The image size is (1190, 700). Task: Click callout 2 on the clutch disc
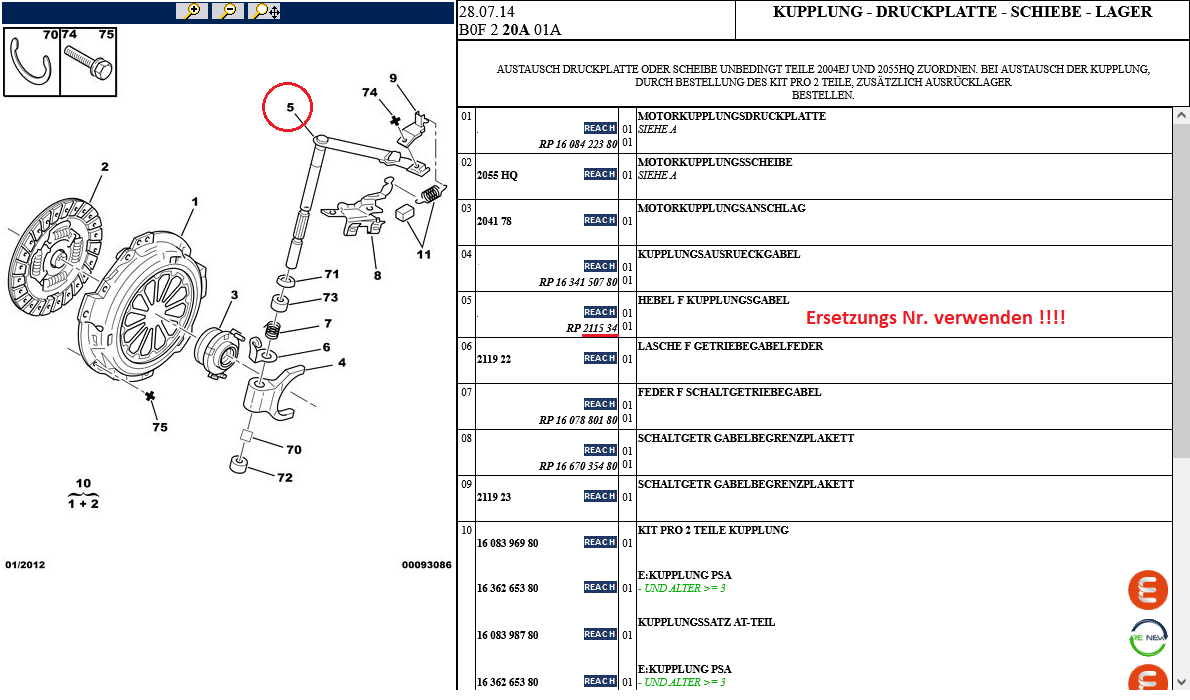pyautogui.click(x=104, y=167)
